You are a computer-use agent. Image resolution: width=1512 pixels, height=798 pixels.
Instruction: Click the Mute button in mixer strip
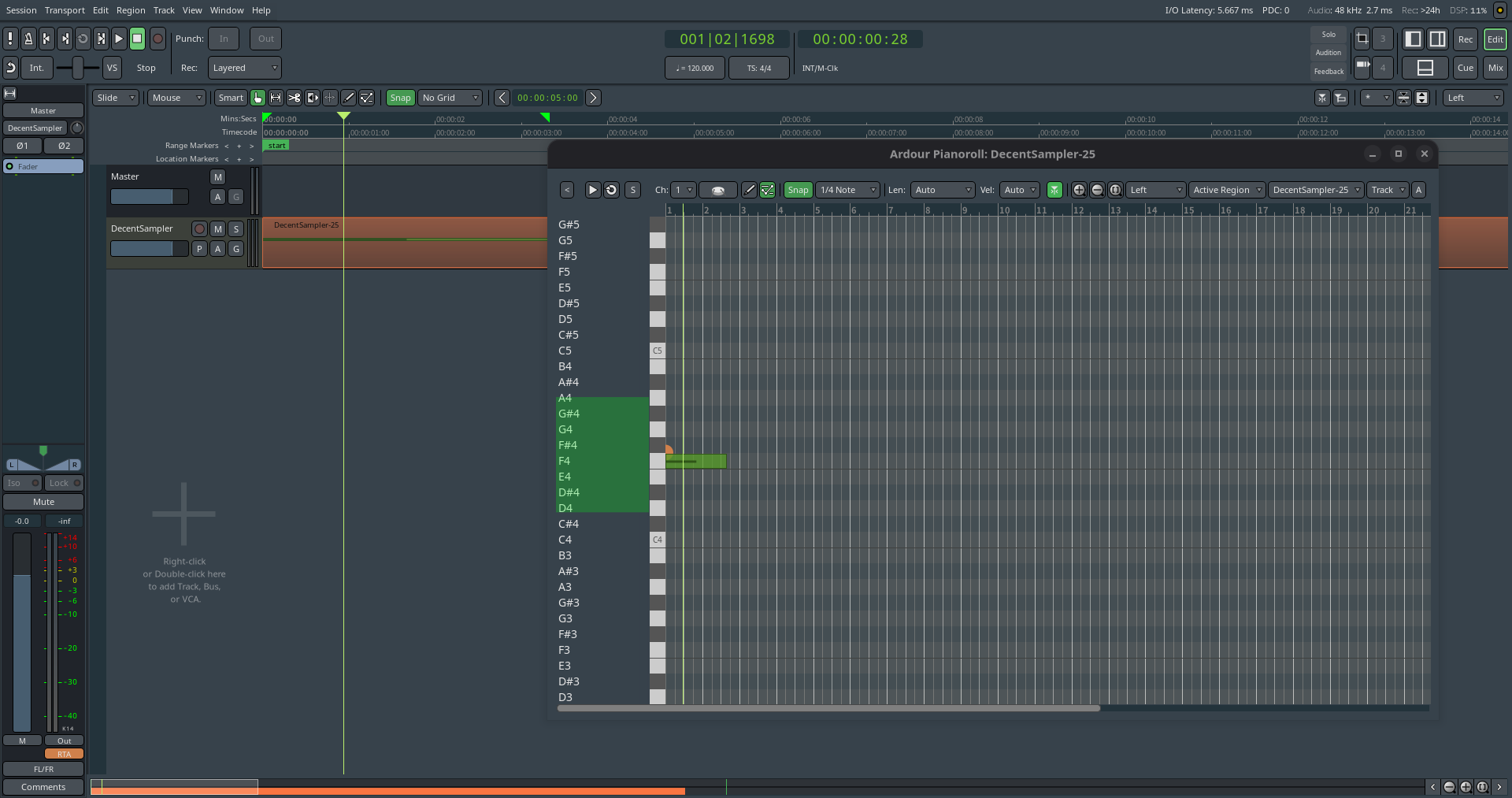43,502
